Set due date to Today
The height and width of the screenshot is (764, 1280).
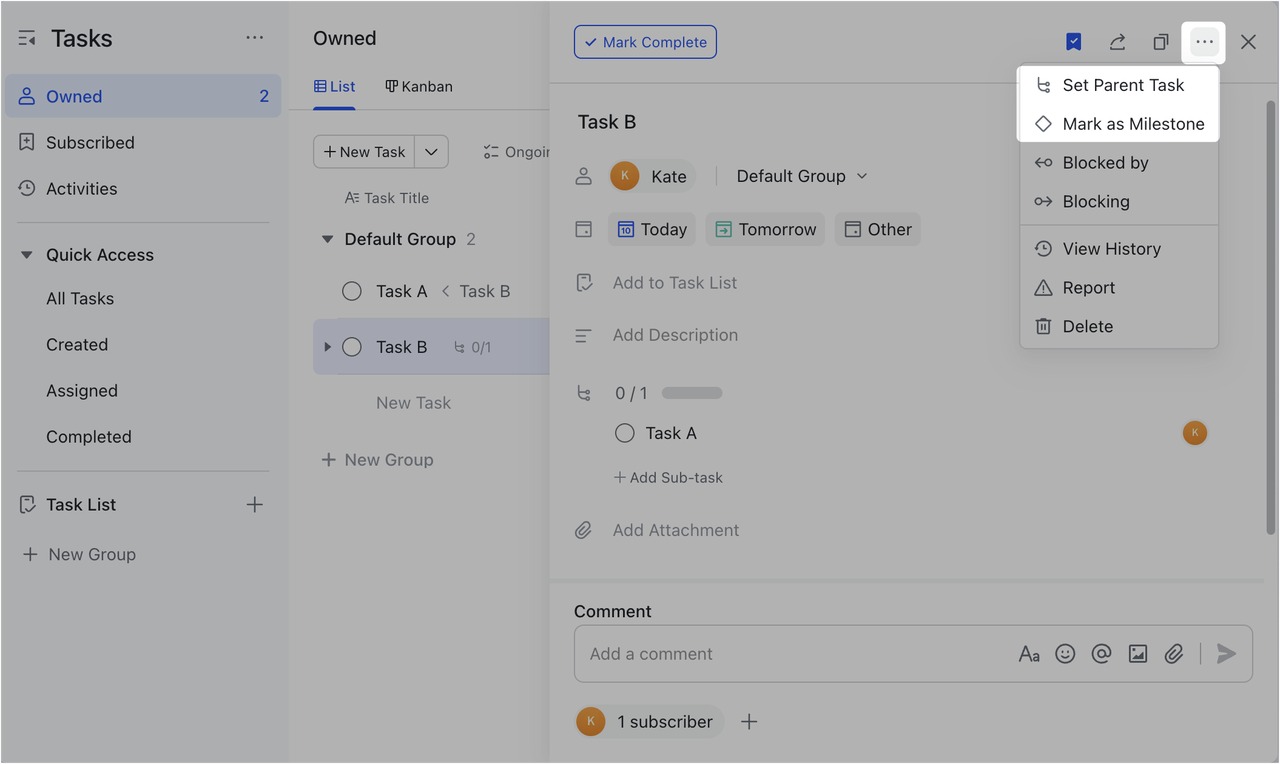[652, 229]
